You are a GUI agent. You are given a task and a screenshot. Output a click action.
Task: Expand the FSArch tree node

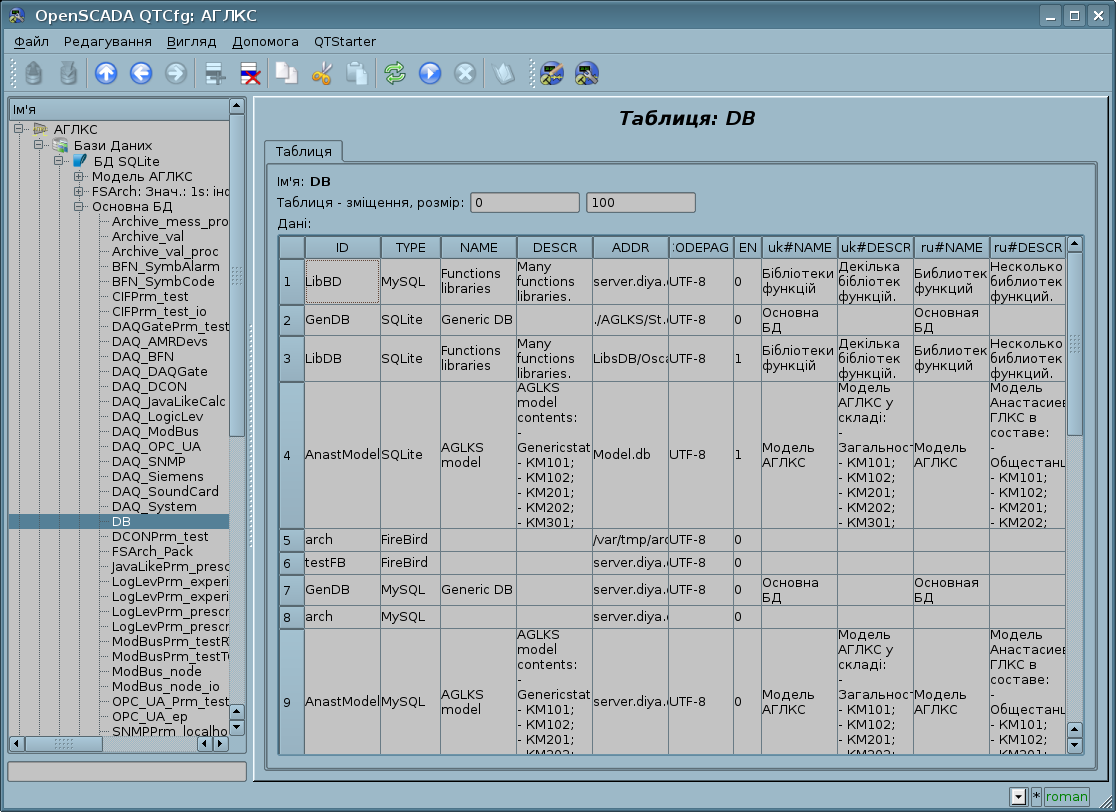(x=78, y=192)
